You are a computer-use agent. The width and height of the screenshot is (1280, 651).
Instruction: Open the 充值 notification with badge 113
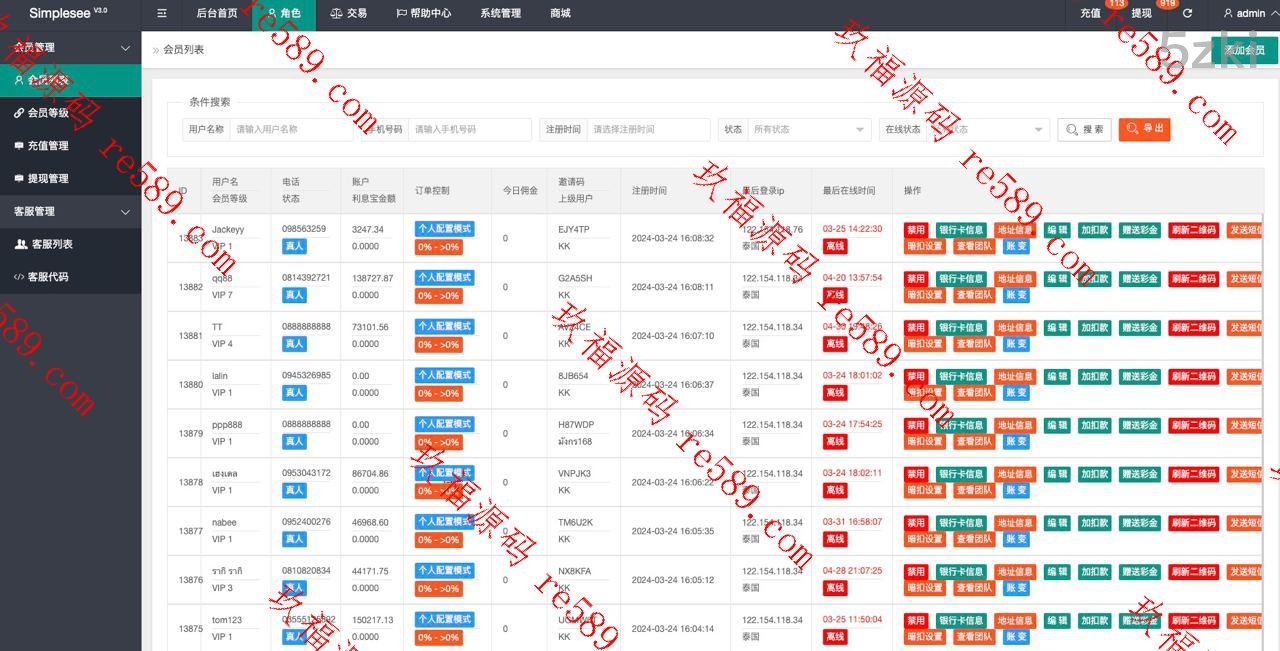[x=1090, y=13]
